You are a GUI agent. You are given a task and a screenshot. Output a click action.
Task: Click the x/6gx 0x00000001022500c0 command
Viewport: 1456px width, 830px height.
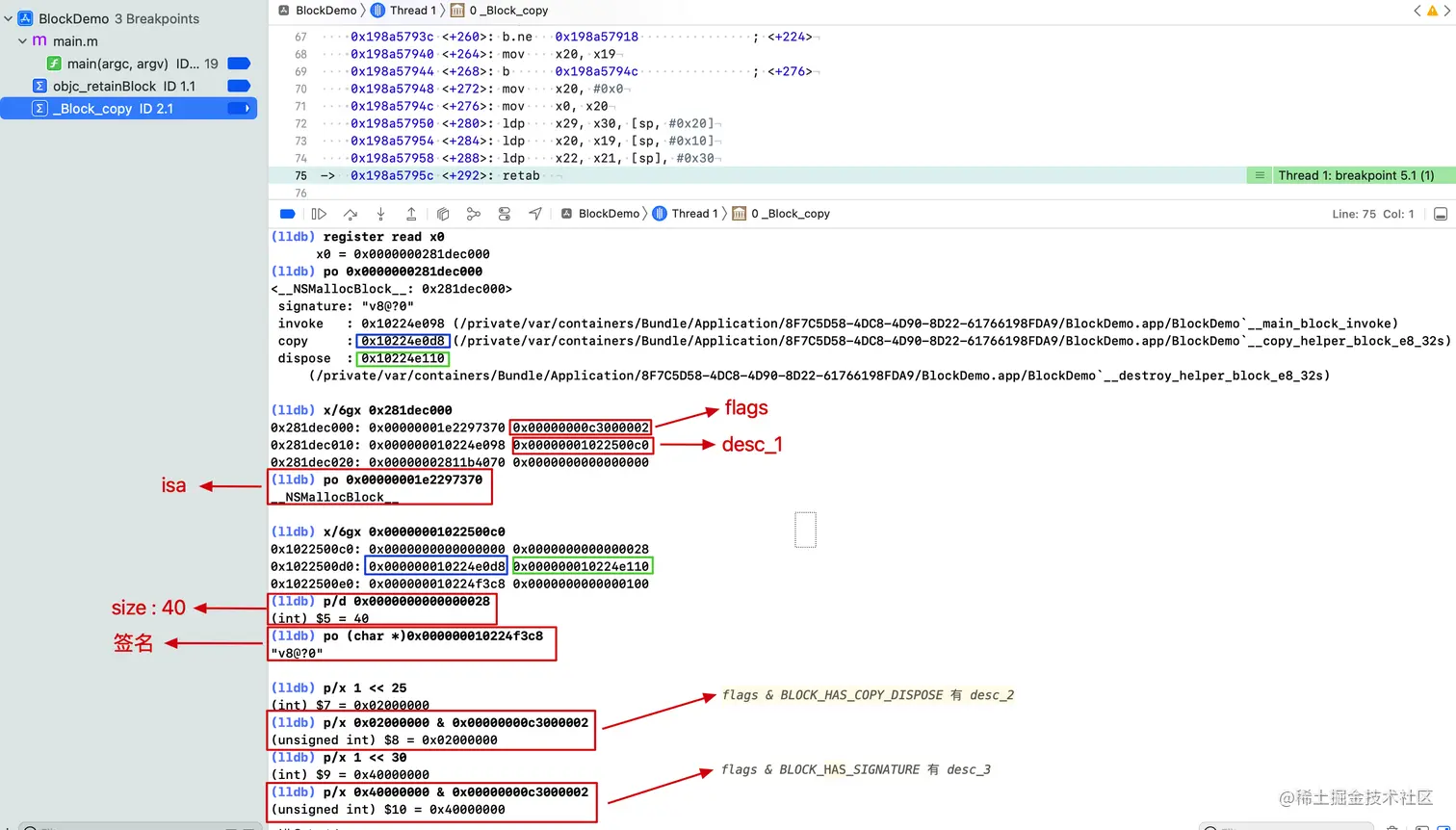(x=414, y=532)
